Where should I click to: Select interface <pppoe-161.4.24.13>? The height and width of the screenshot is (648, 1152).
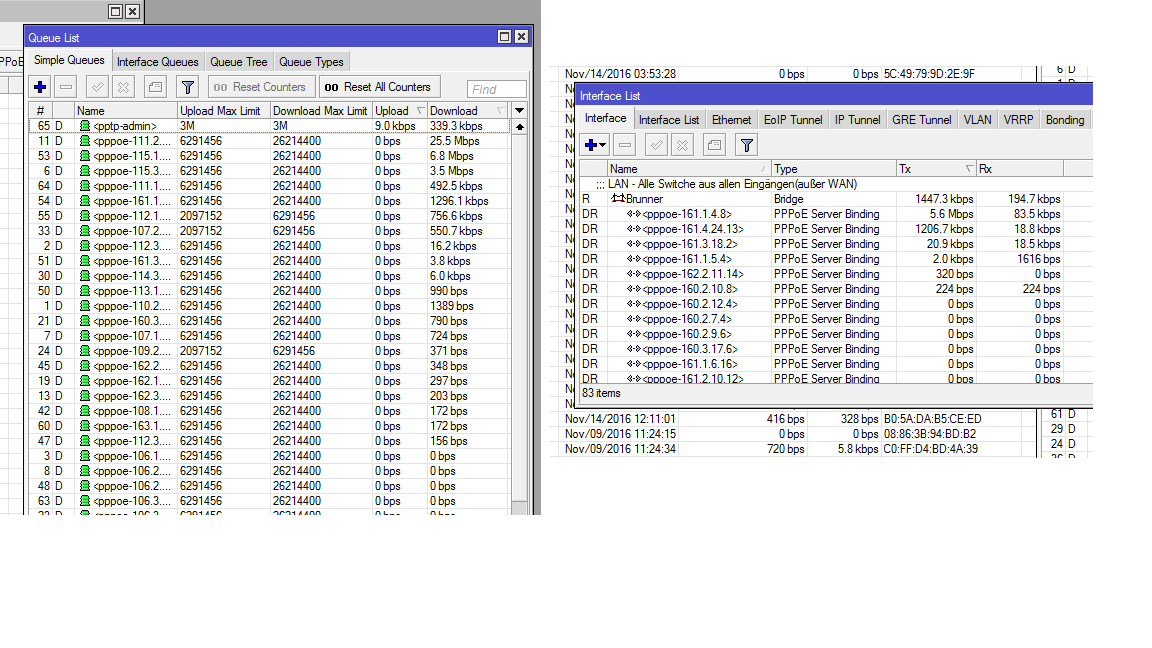(x=835, y=229)
